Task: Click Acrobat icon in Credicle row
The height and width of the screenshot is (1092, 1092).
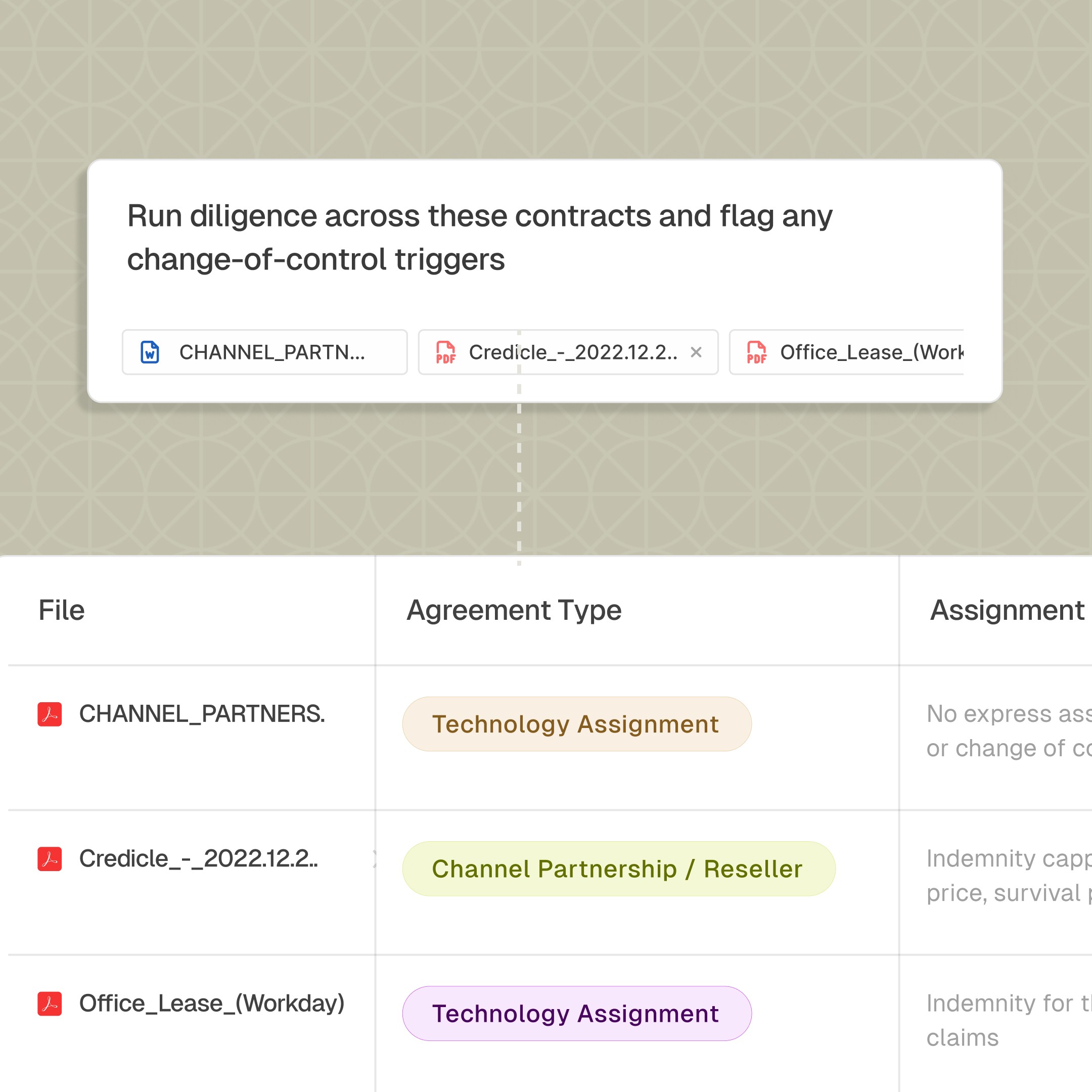Action: point(50,858)
